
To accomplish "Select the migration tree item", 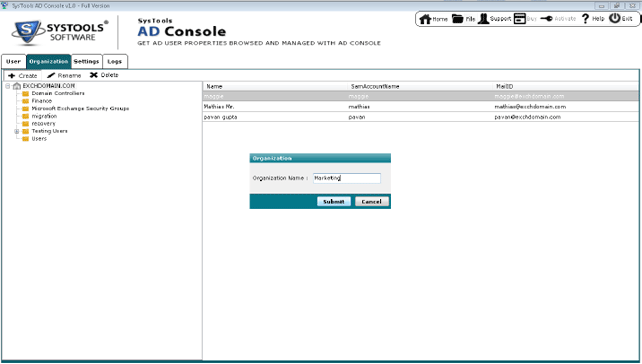I will [44, 116].
